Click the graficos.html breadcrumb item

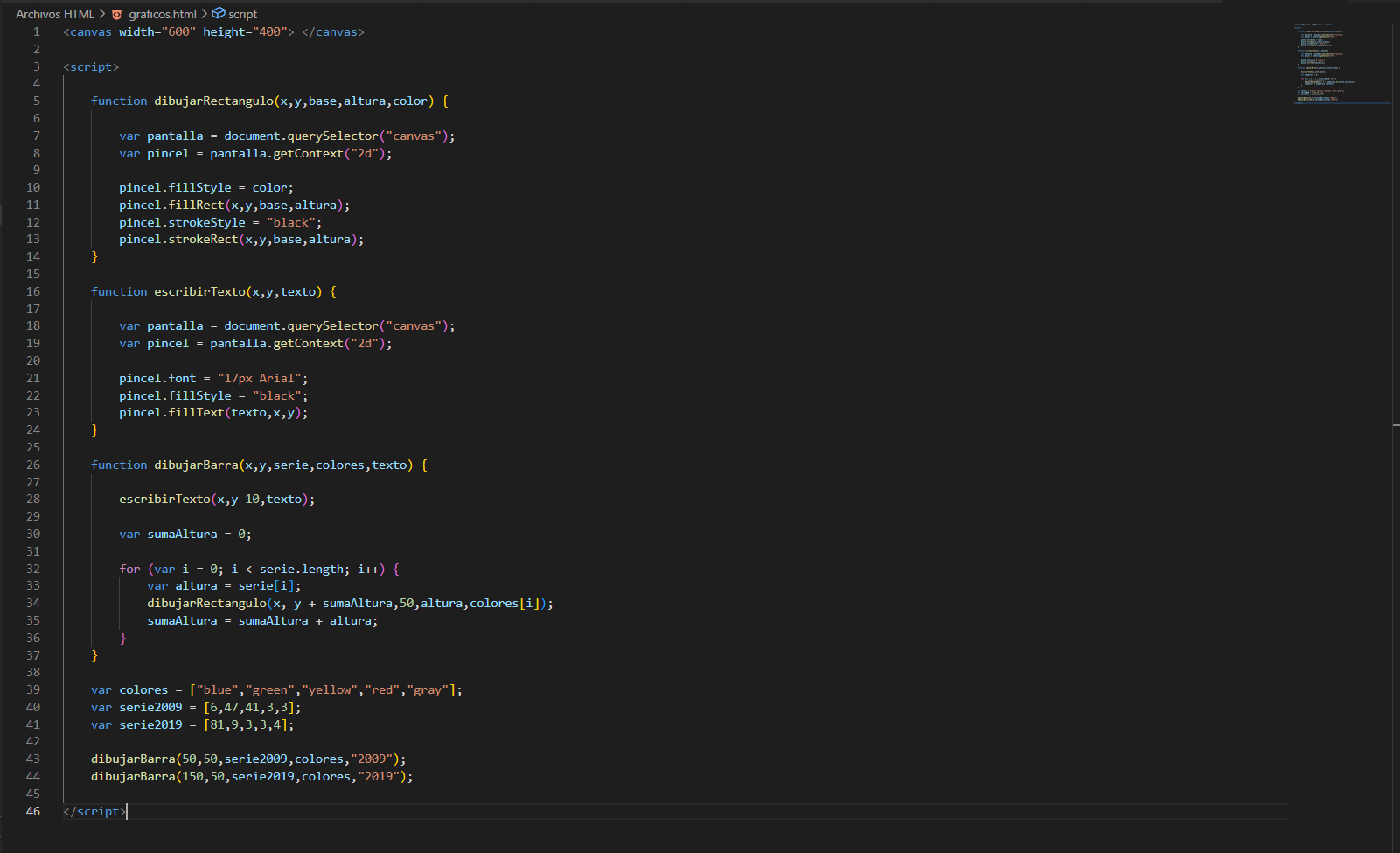[x=163, y=14]
